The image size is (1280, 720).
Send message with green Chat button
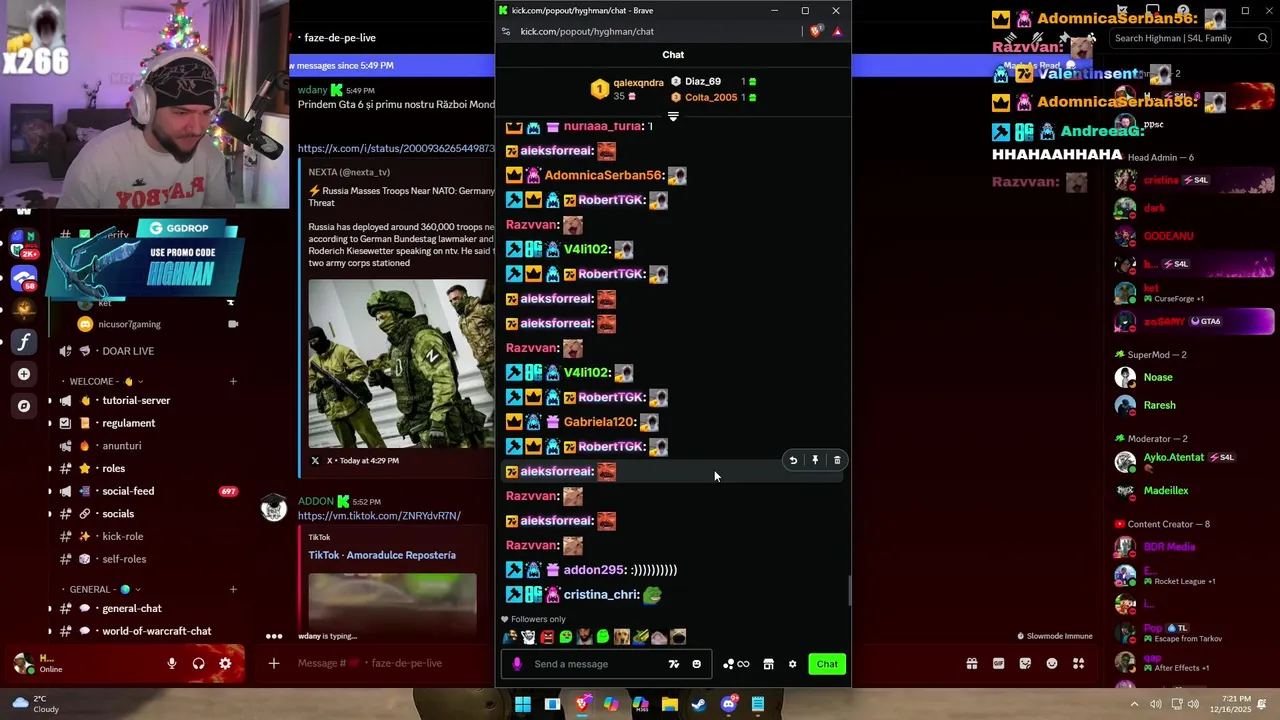click(x=827, y=664)
